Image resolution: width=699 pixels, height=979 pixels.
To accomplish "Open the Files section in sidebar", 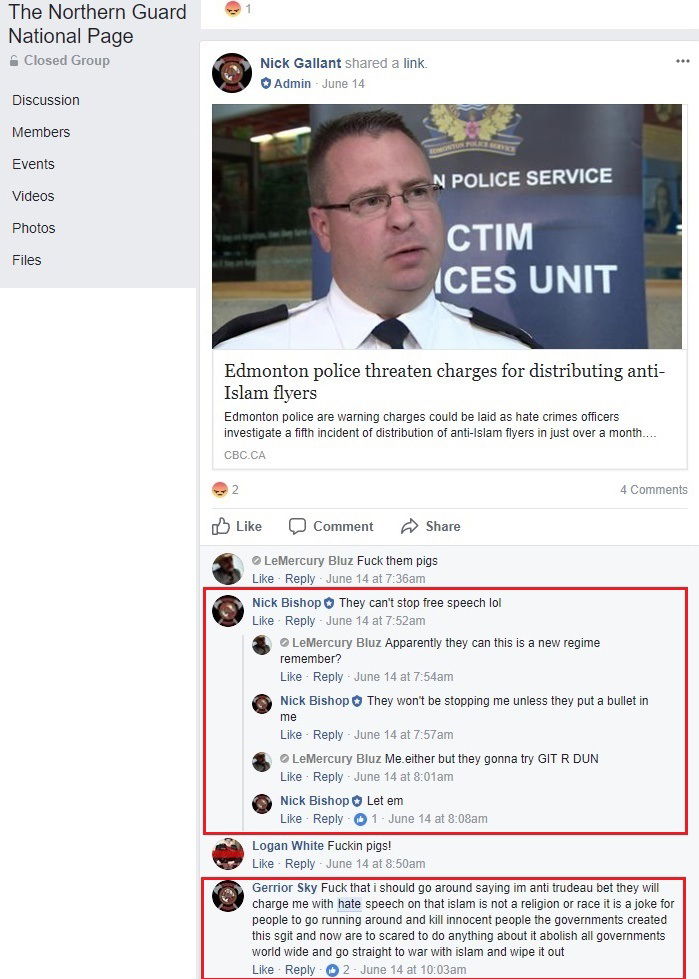I will point(27,260).
